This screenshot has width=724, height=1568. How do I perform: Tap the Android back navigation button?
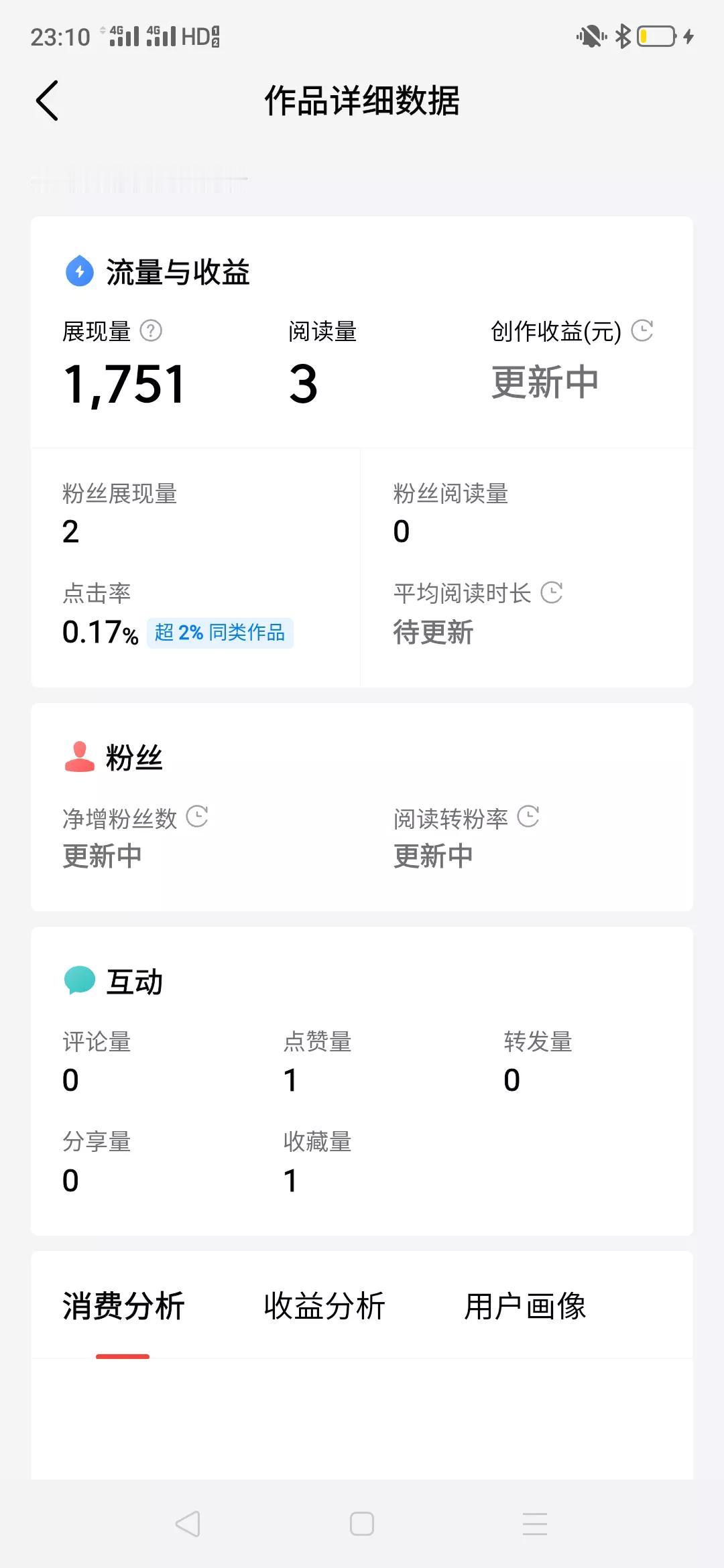tap(188, 1524)
